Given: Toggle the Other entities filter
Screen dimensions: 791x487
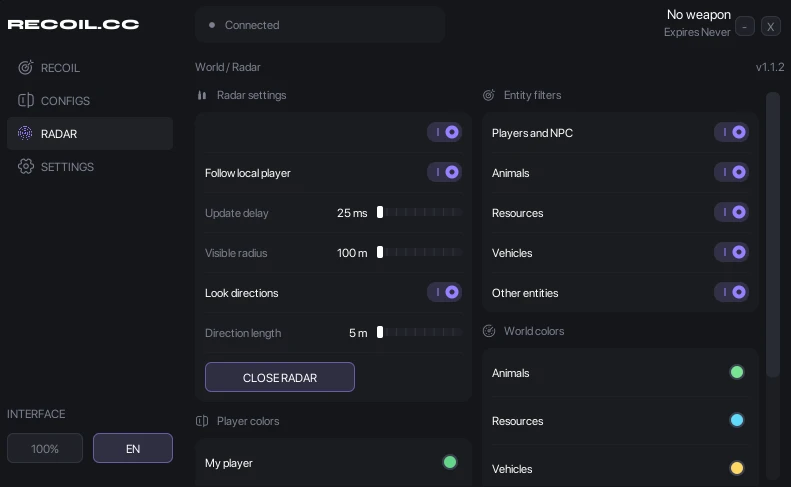Looking at the screenshot, I should click(731, 292).
